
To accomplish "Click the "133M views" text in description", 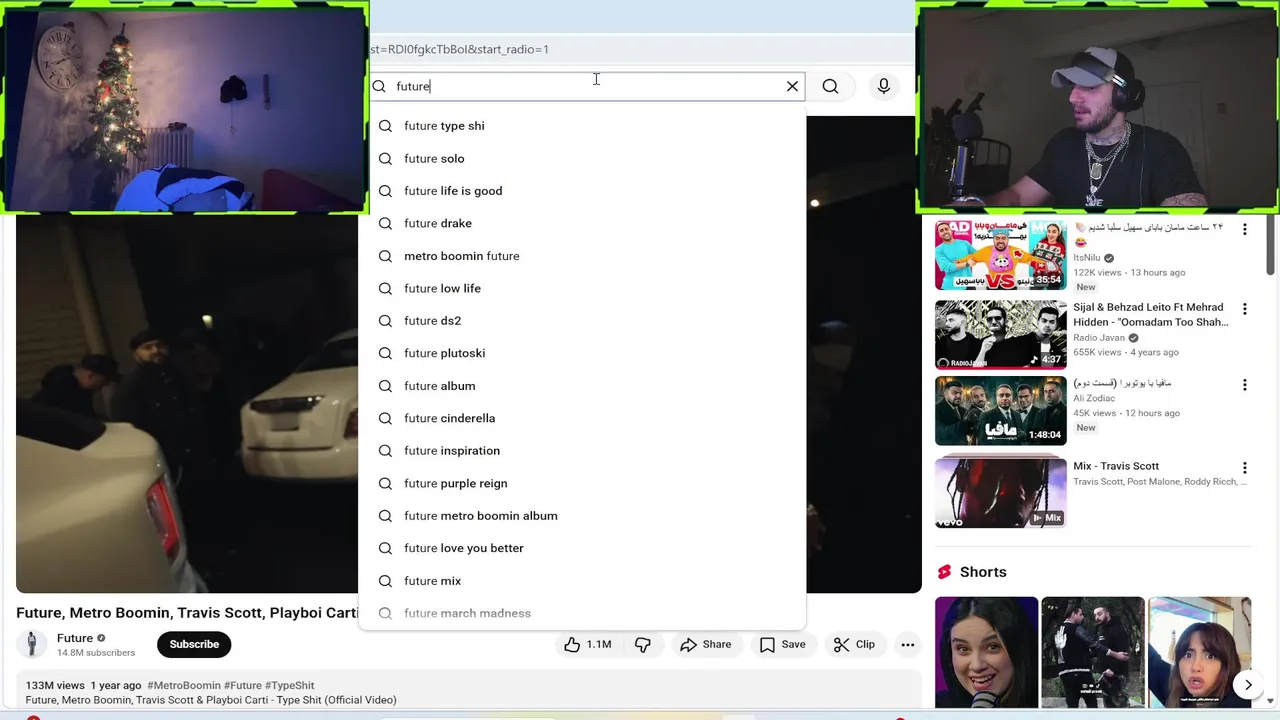I will tap(55, 686).
